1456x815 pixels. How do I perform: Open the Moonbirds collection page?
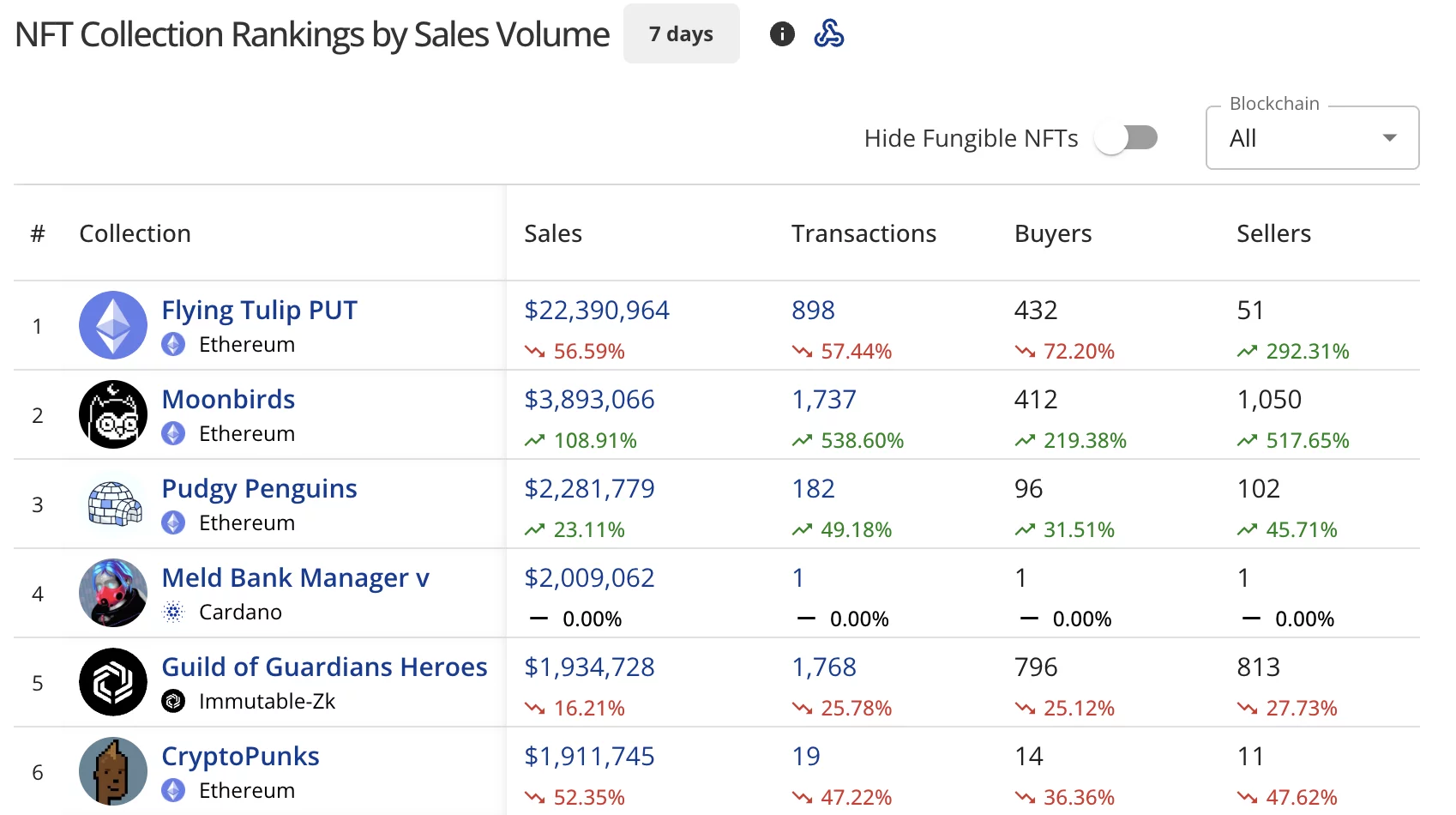[x=228, y=398]
